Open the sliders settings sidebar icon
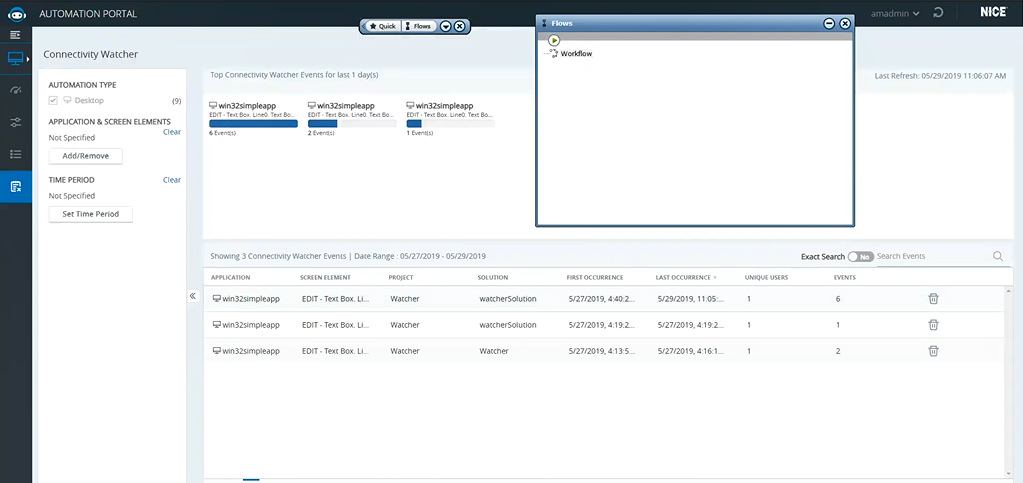The width and height of the screenshot is (1023, 483). click(15, 122)
